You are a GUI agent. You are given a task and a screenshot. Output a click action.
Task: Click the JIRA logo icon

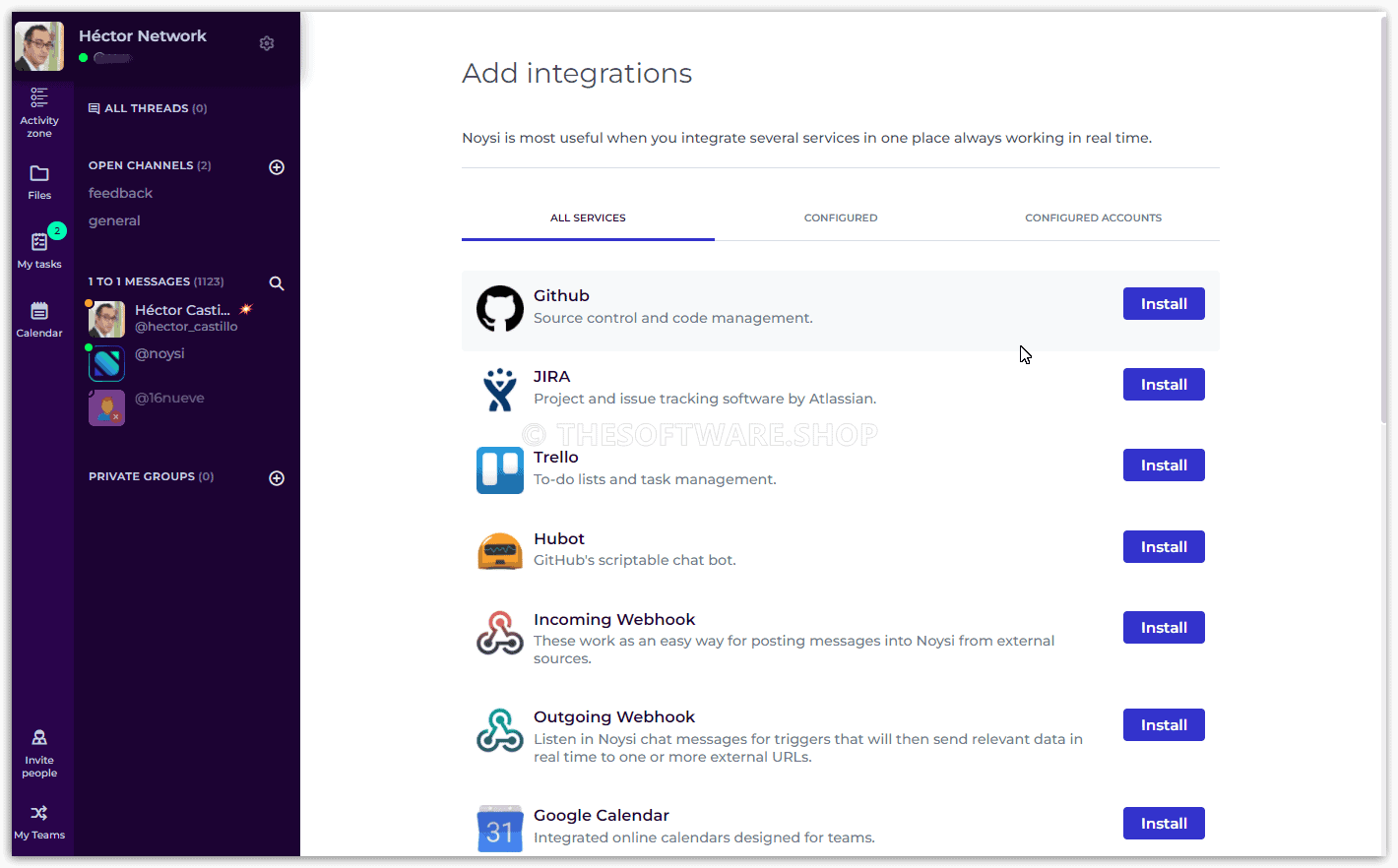pyautogui.click(x=500, y=390)
